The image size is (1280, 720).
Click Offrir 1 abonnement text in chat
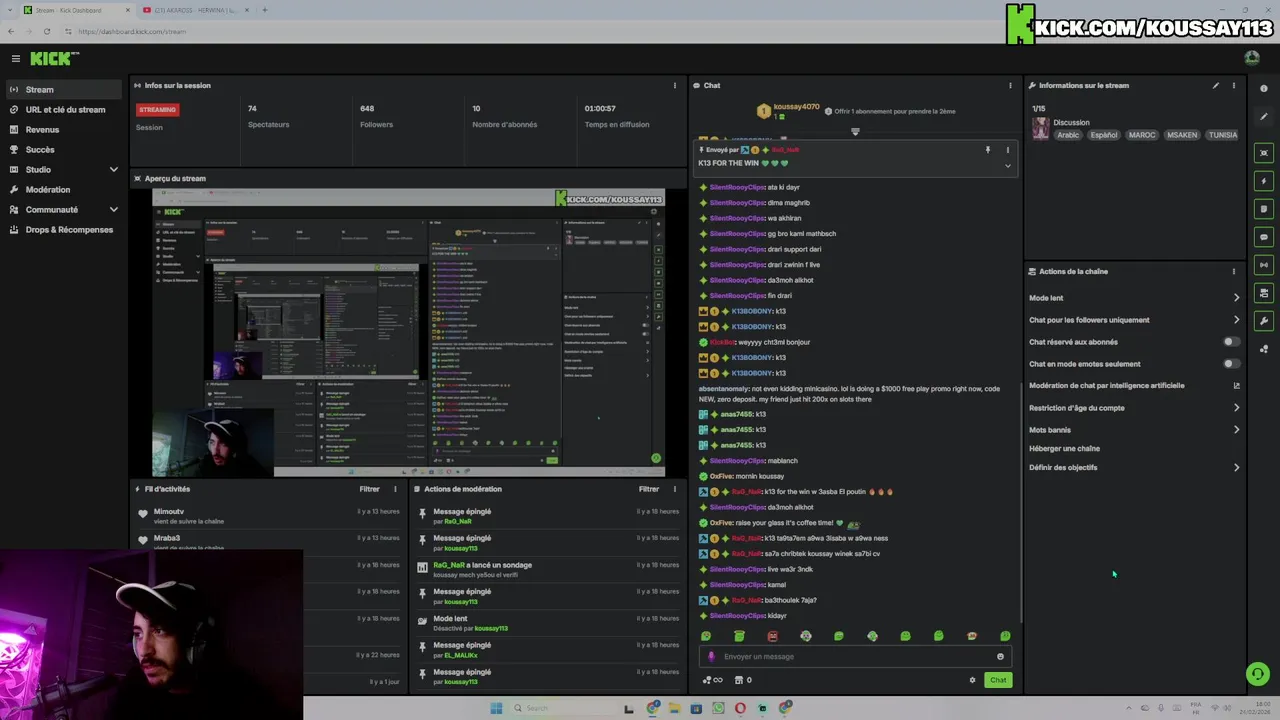895,111
